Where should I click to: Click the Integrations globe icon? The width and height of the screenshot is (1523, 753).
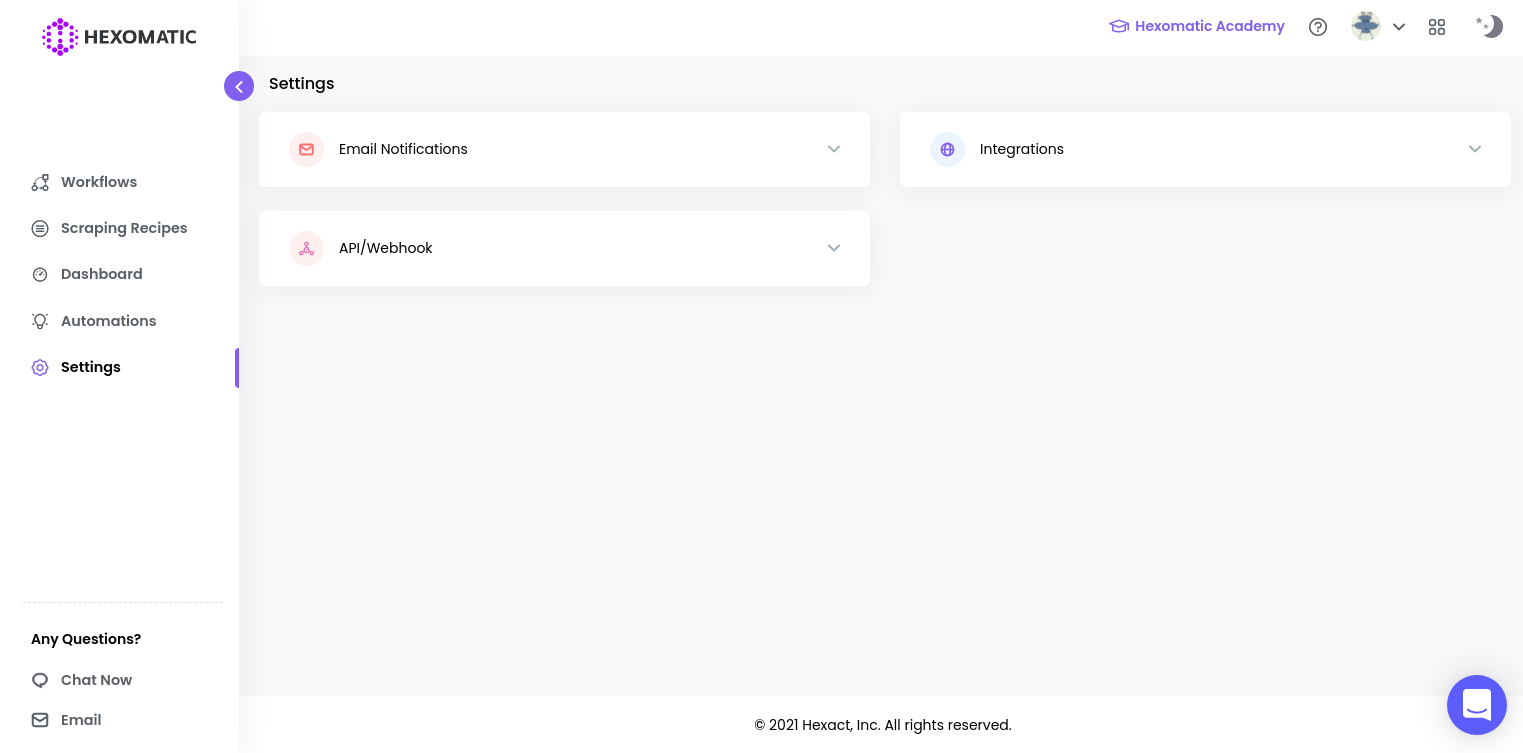[x=947, y=149]
